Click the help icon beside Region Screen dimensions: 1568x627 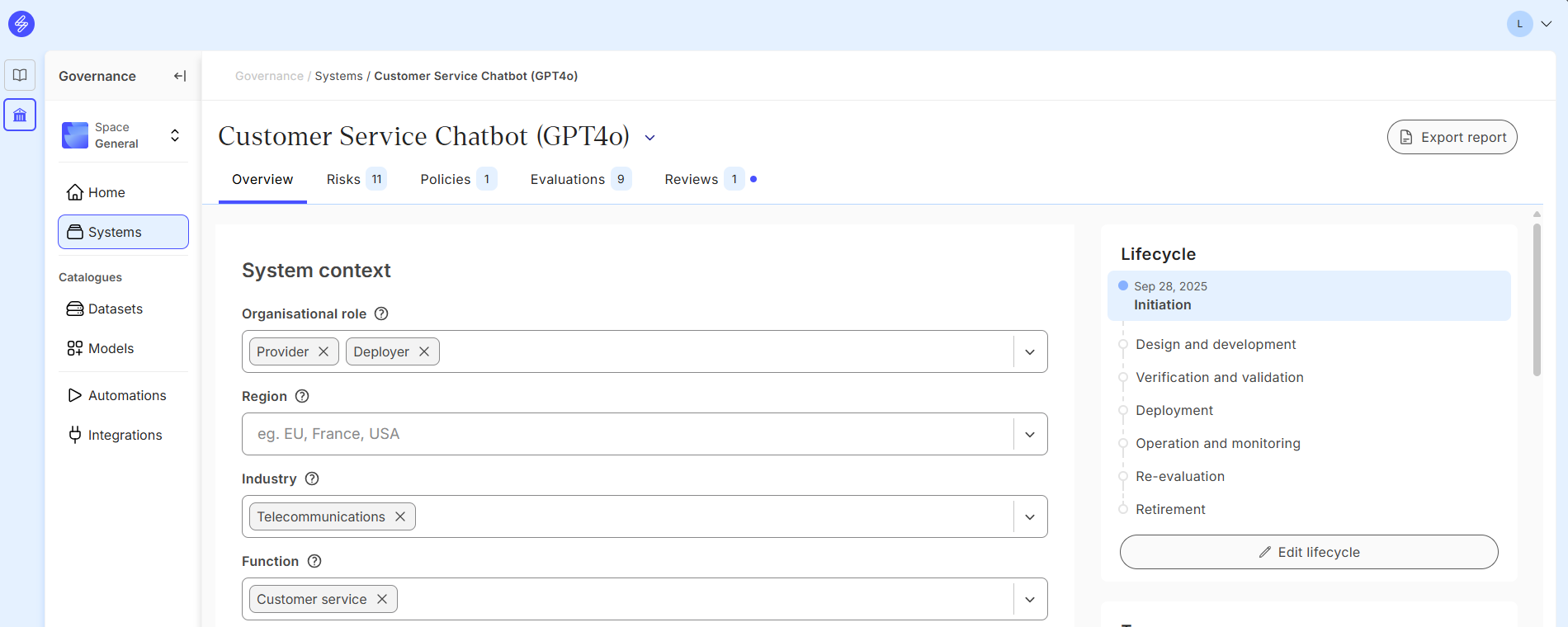tap(302, 396)
